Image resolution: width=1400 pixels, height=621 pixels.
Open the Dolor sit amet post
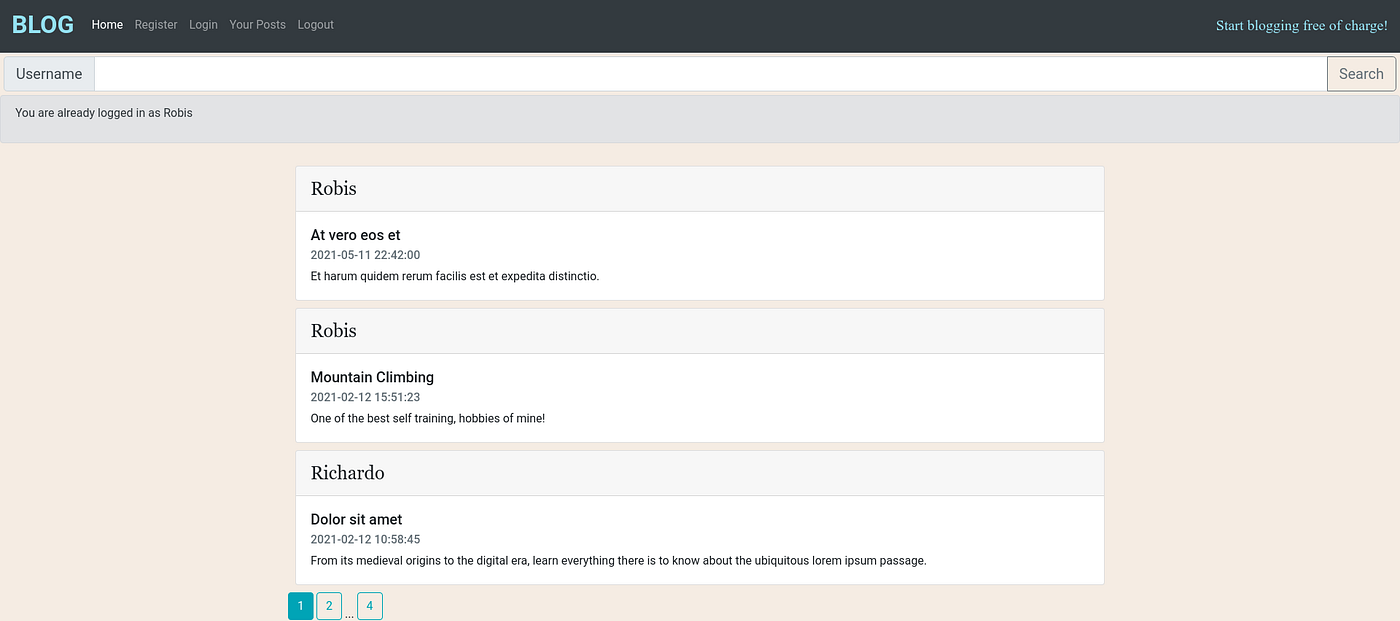tap(356, 519)
